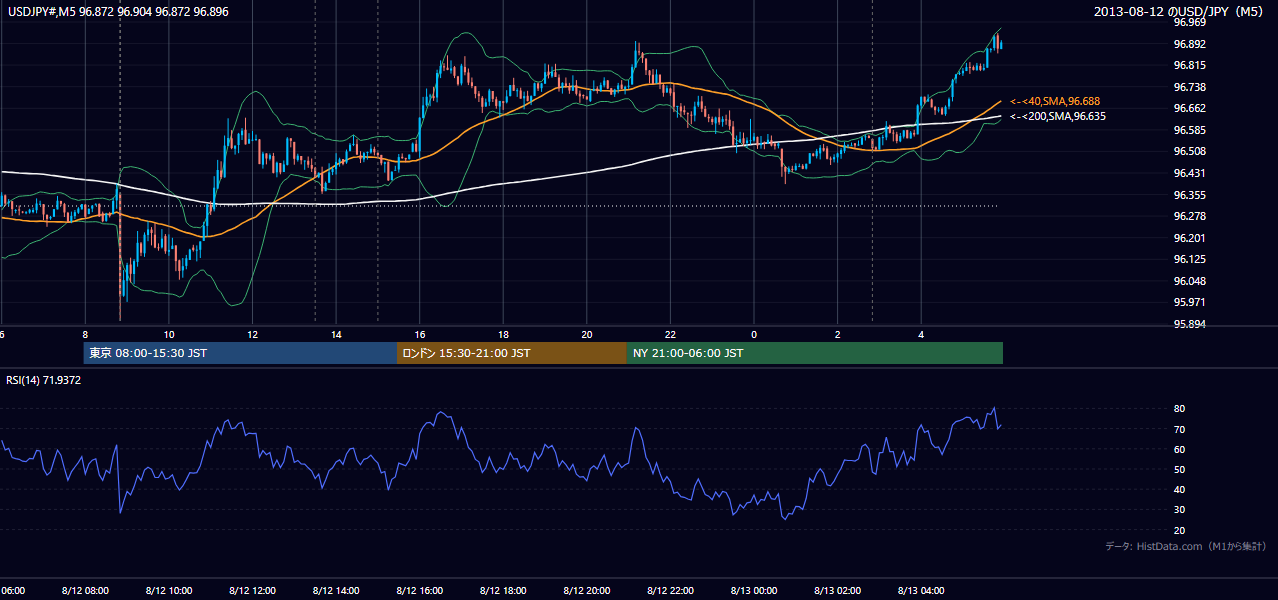Select the ロンドン 15:30-21:00 JST session bar
This screenshot has height=600, width=1278.
coord(512,353)
